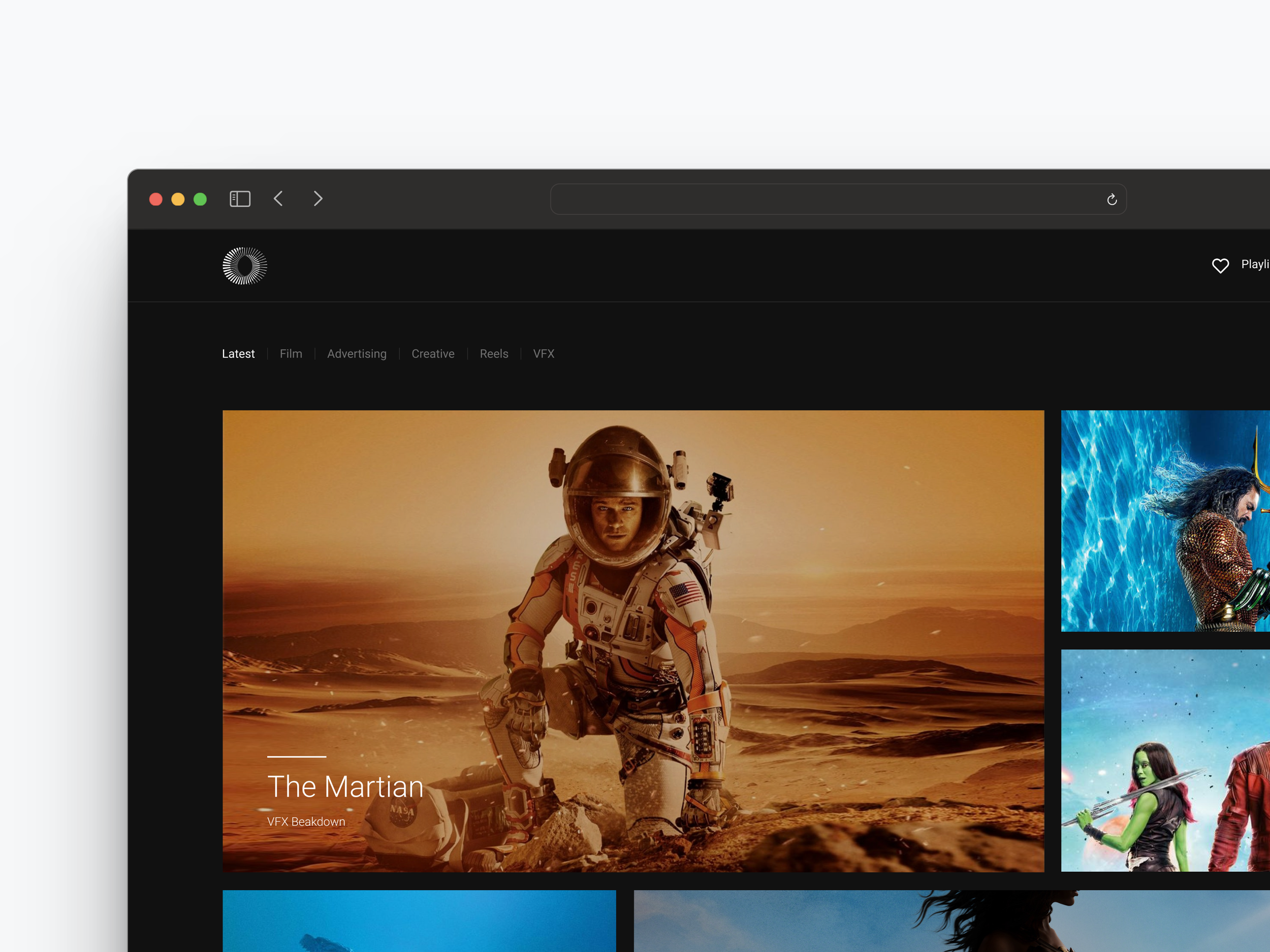
Task: Open the Aquaman underwater thumbnail
Action: click(x=1165, y=520)
